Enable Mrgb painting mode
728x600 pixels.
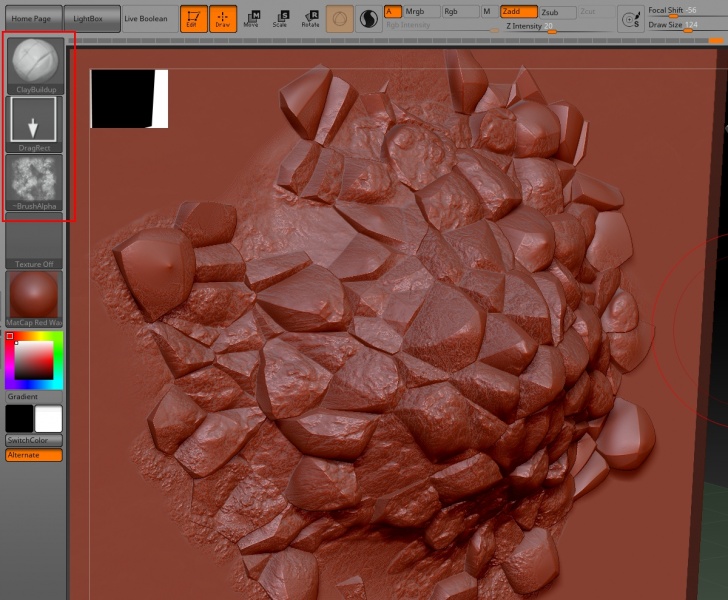pyautogui.click(x=421, y=12)
